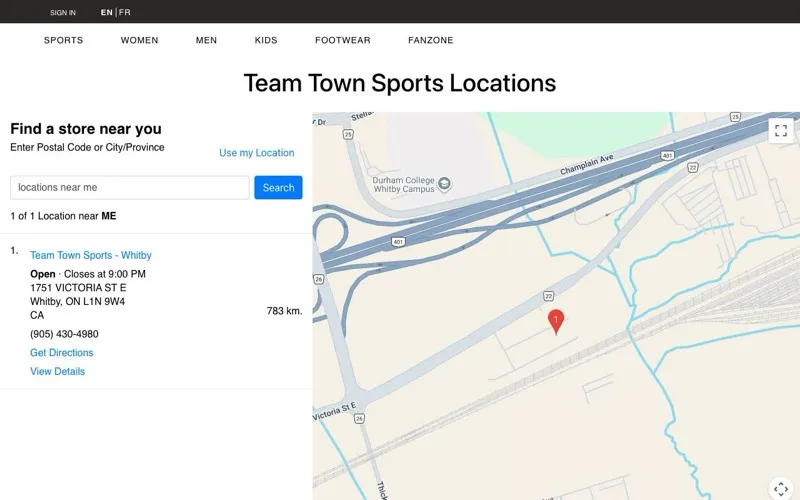Open the FOOTWEAR menu
800x500 pixels.
[x=343, y=40]
